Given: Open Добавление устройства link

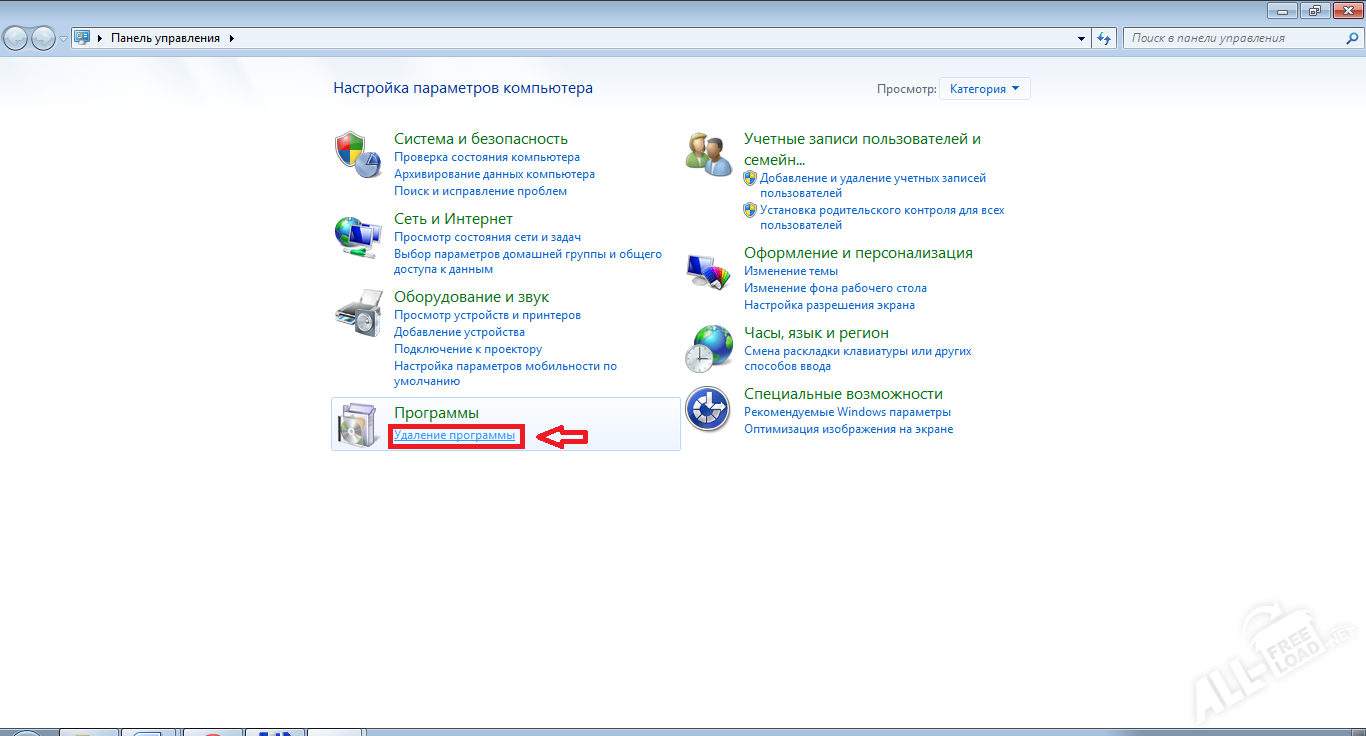Looking at the screenshot, I should (x=459, y=332).
